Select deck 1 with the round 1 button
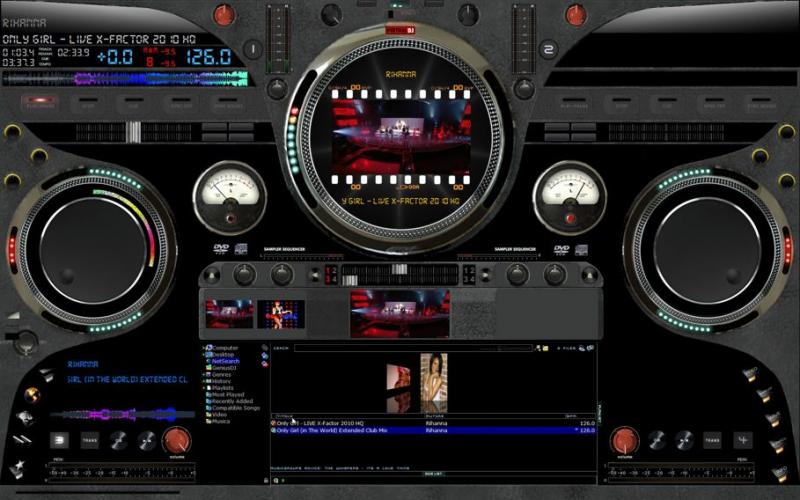The height and width of the screenshot is (500, 800). point(252,49)
